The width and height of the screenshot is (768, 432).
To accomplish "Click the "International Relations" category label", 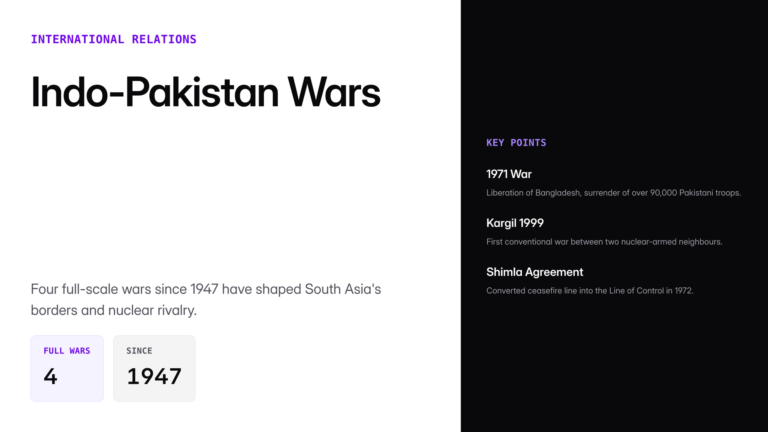I will coord(113,39).
